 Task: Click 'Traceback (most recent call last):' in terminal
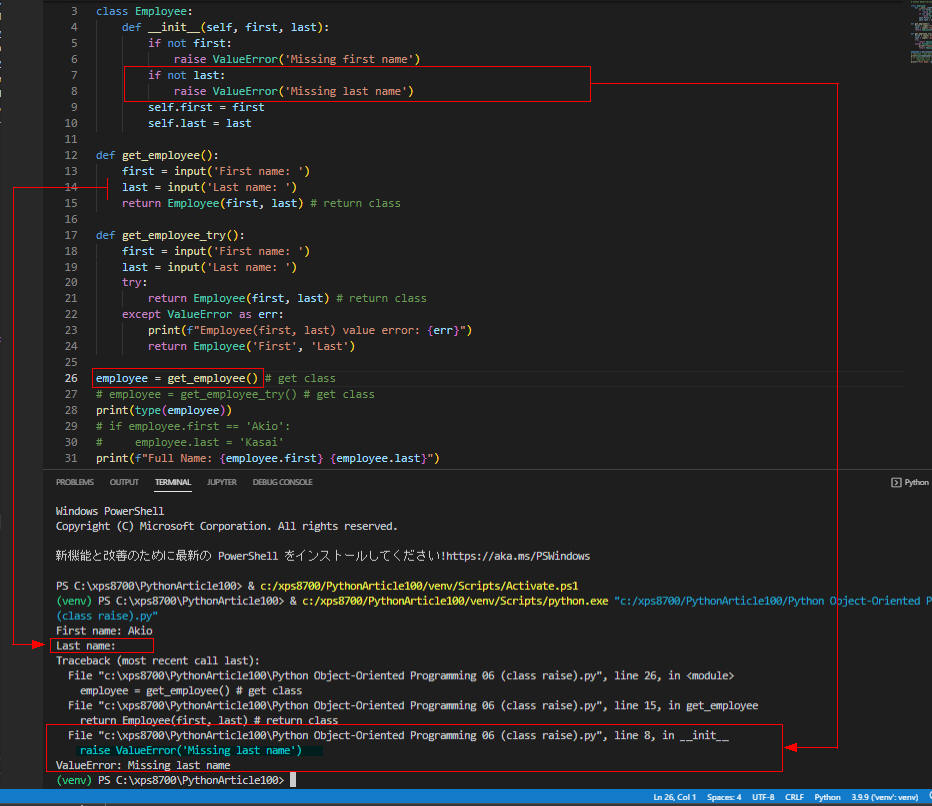pos(158,661)
